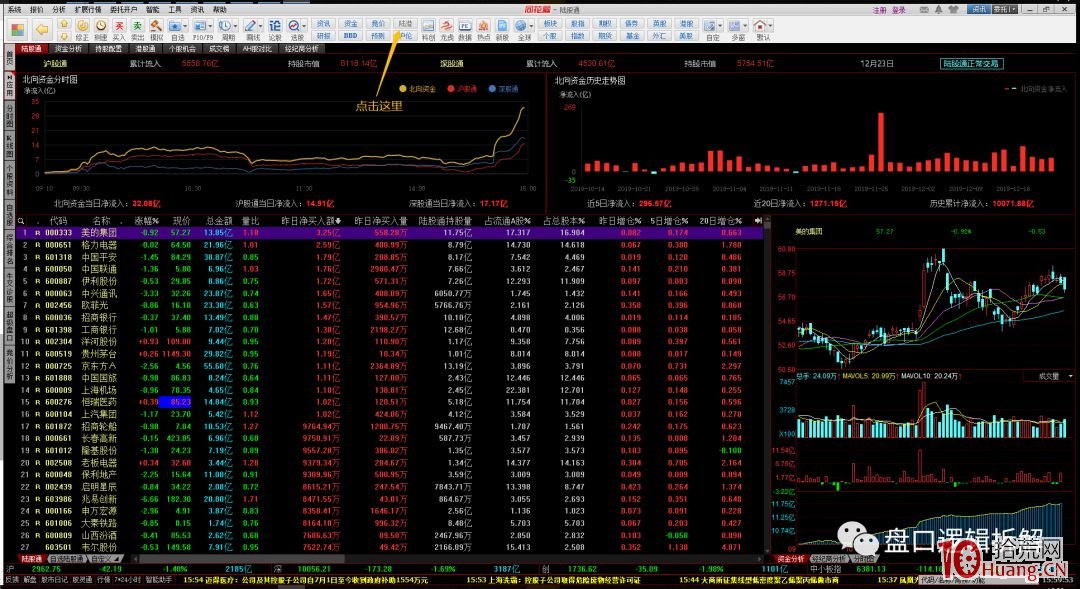Click the 陆股通正常交易 status button
This screenshot has height=589, width=1080.
tap(971, 63)
